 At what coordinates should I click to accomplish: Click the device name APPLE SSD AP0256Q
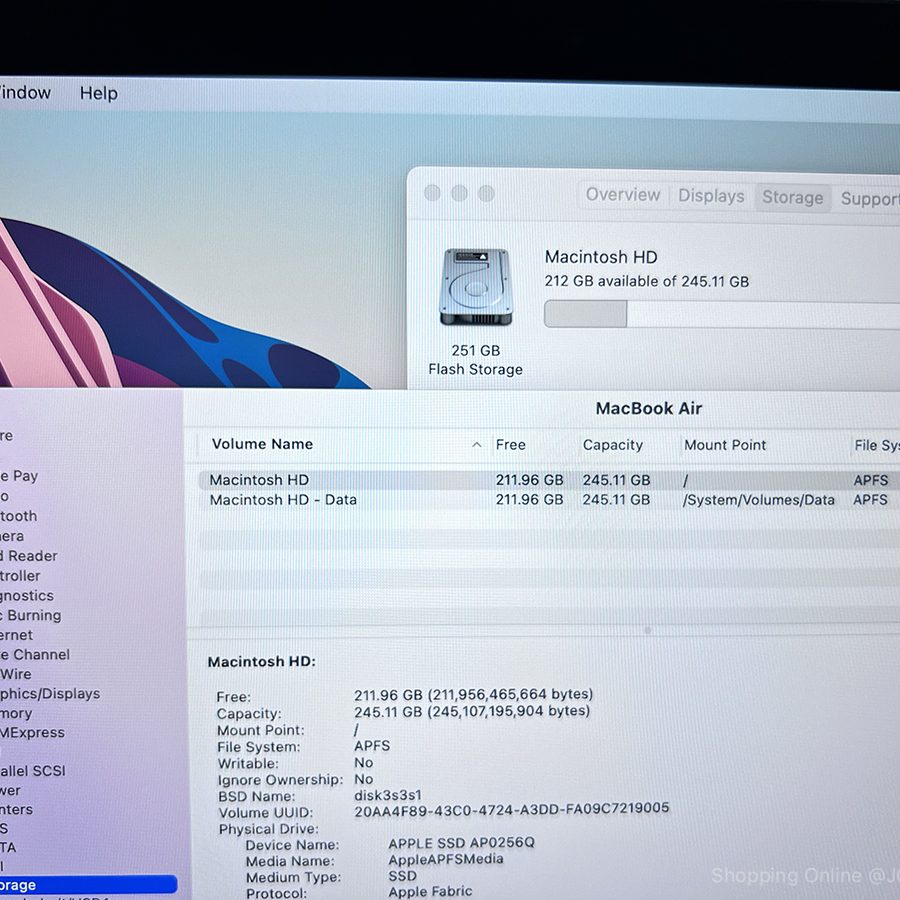point(461,843)
